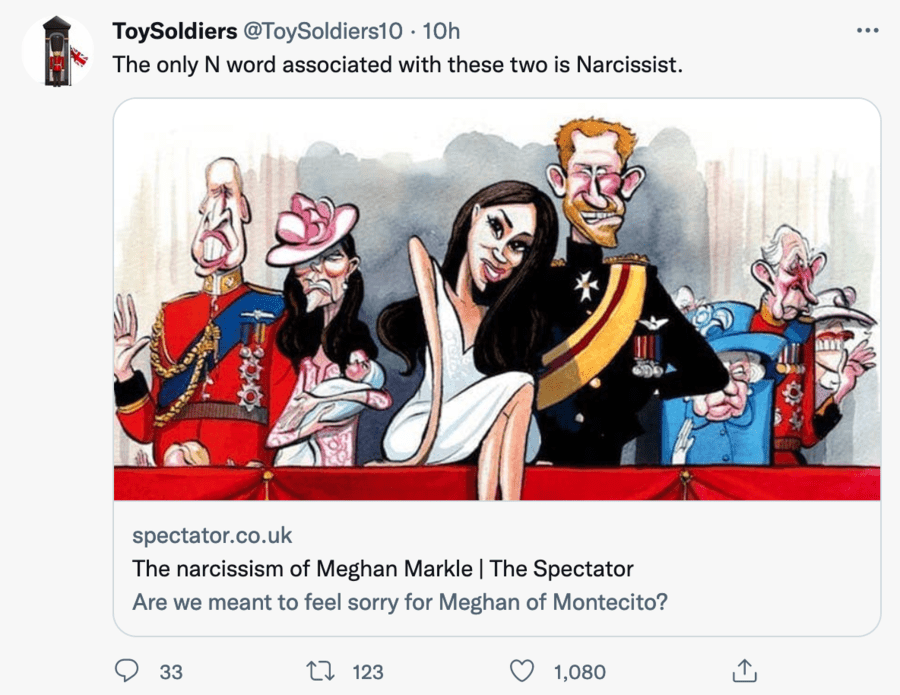Click the 33 replies count

pyautogui.click(x=171, y=672)
